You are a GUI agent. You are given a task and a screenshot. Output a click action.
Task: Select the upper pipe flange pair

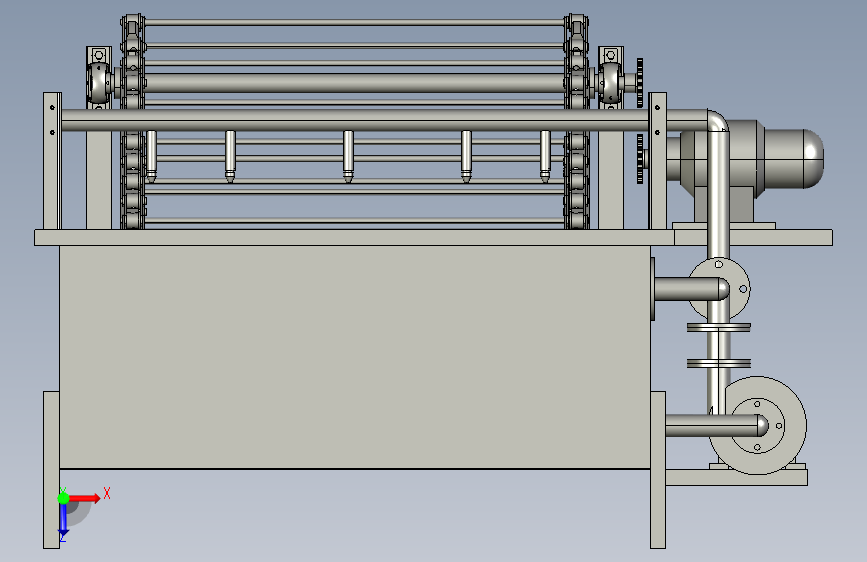719,327
